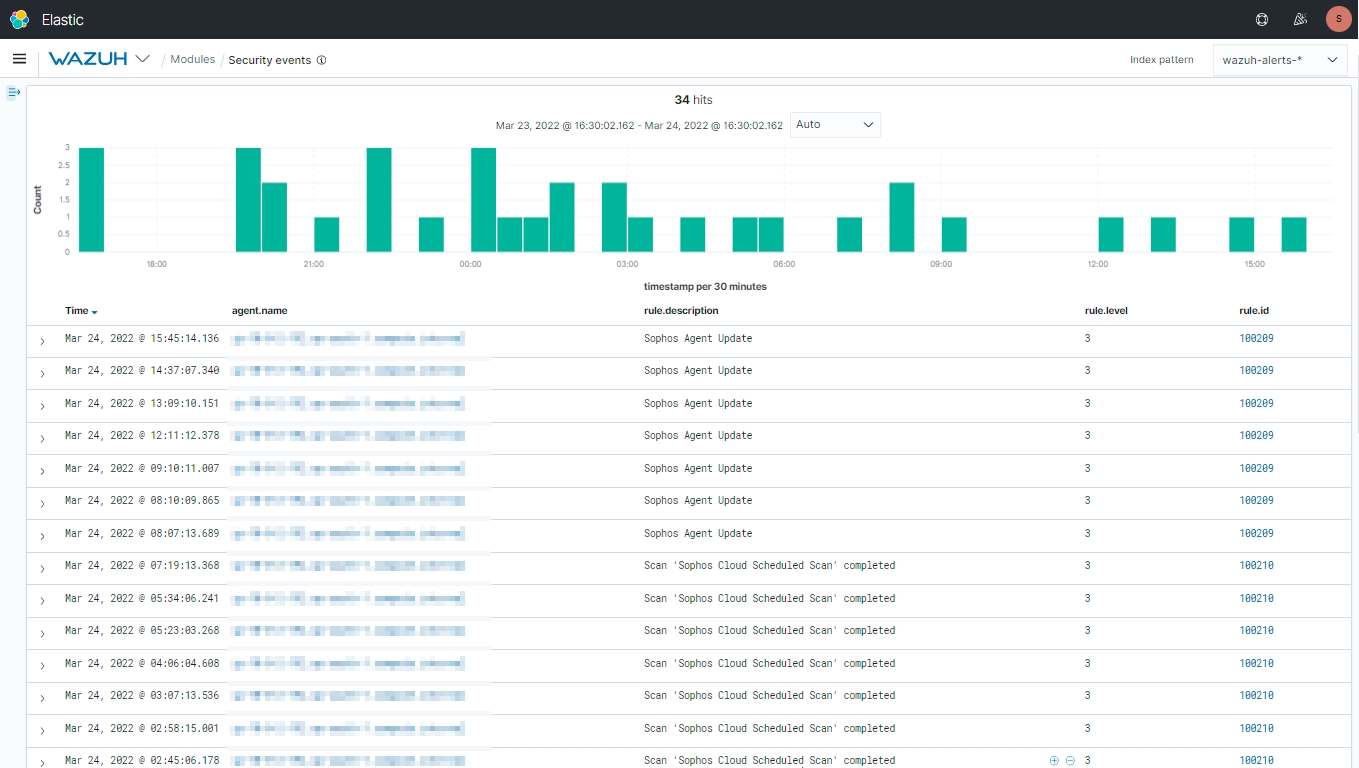
Task: Click the rule.description column header
Action: coord(679,311)
